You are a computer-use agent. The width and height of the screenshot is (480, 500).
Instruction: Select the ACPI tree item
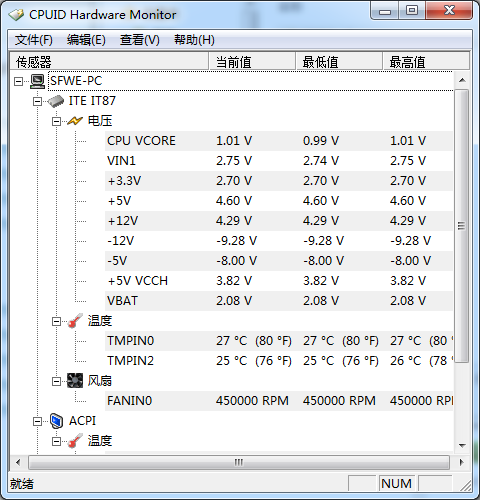82,421
